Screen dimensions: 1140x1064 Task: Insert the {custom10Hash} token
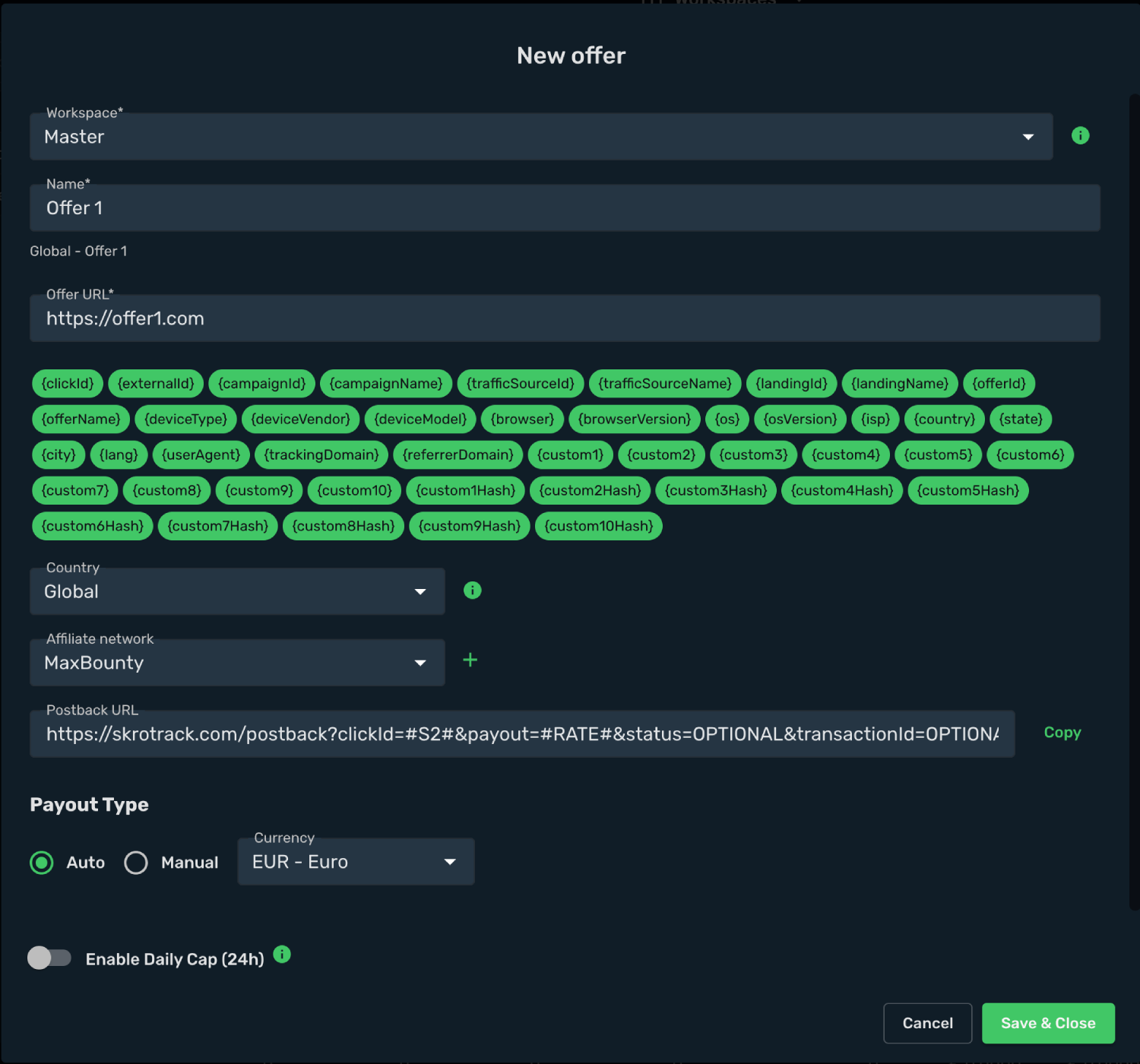click(x=599, y=526)
